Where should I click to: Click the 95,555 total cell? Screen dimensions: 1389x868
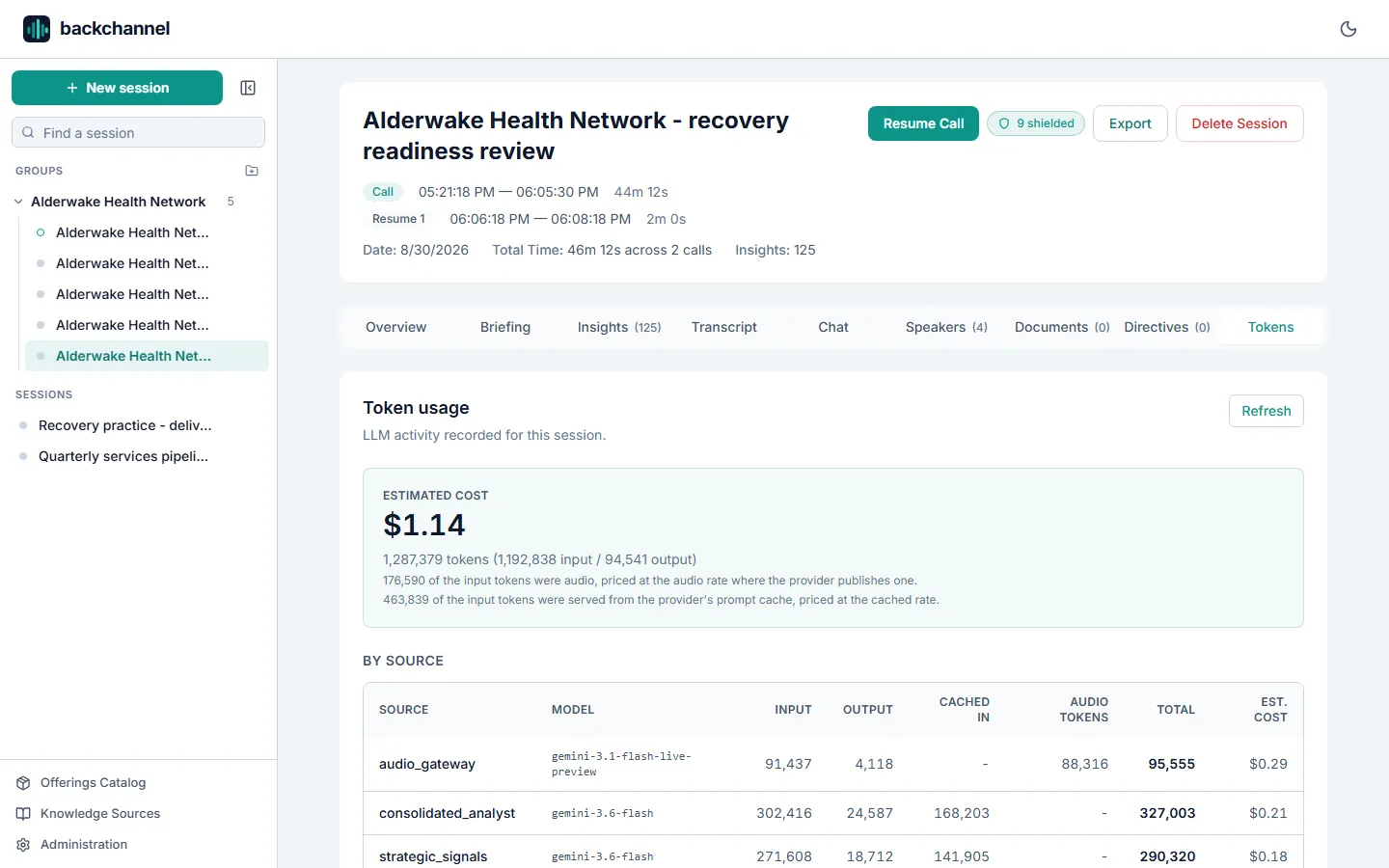pyautogui.click(x=1172, y=764)
